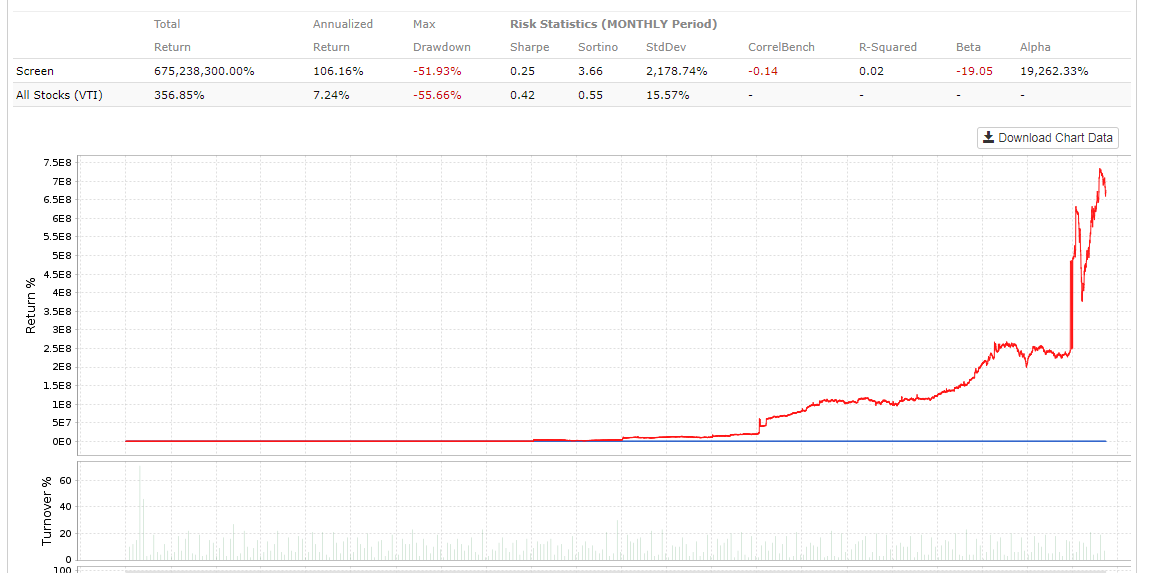Click the Return % axis label
Image resolution: width=1153 pixels, height=573 pixels.
tap(31, 305)
